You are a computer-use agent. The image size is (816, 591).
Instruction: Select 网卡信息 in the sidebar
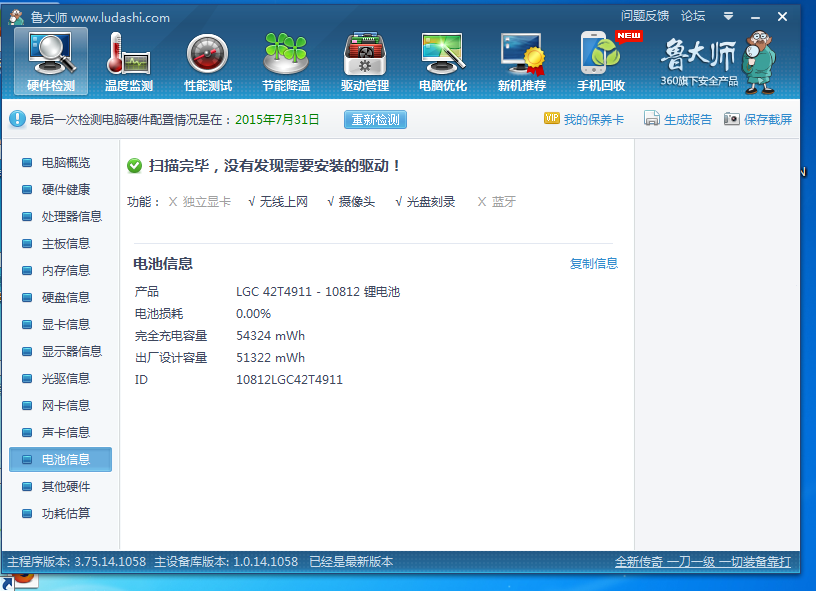click(x=61, y=406)
